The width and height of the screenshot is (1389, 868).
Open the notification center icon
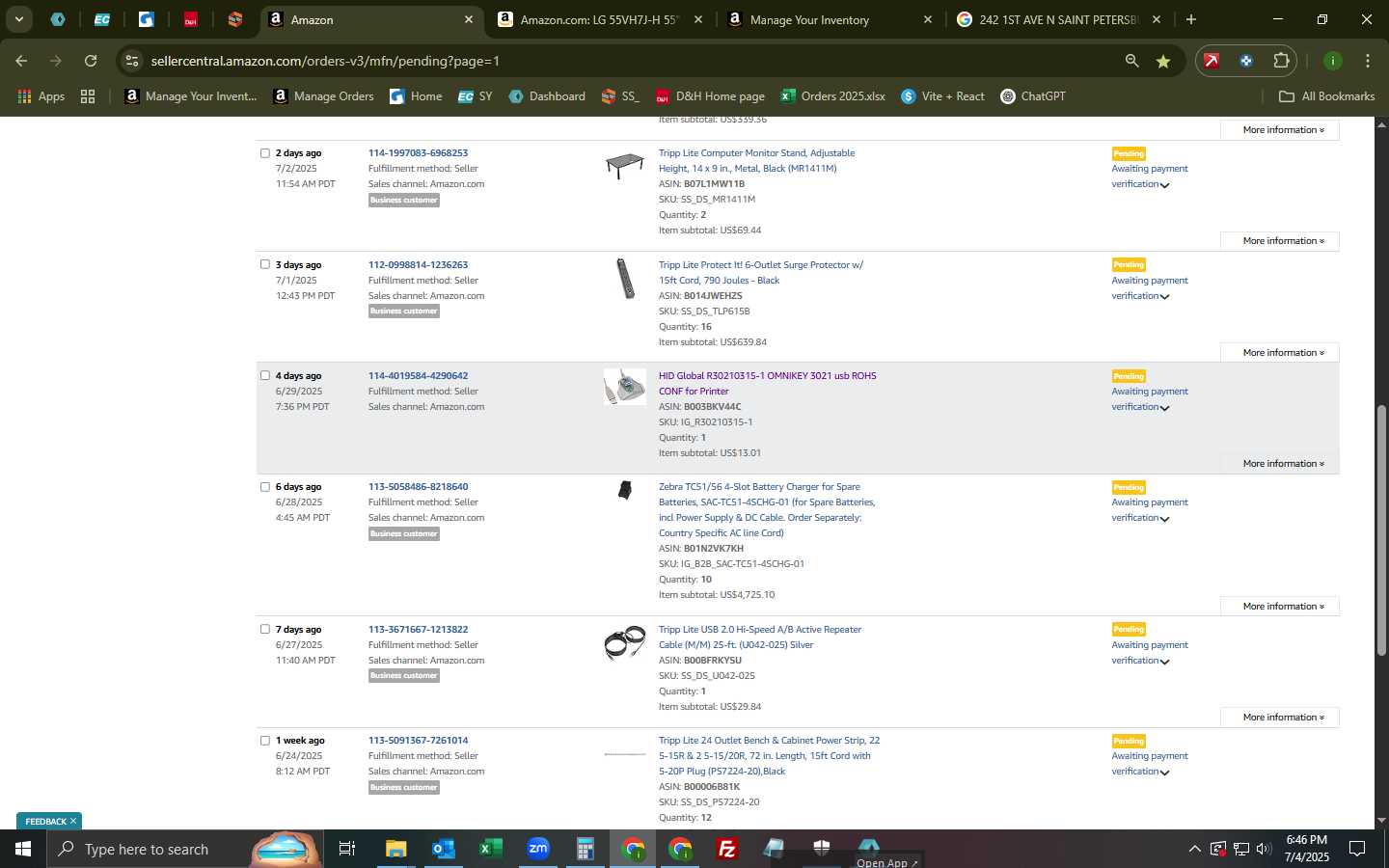tap(1357, 849)
